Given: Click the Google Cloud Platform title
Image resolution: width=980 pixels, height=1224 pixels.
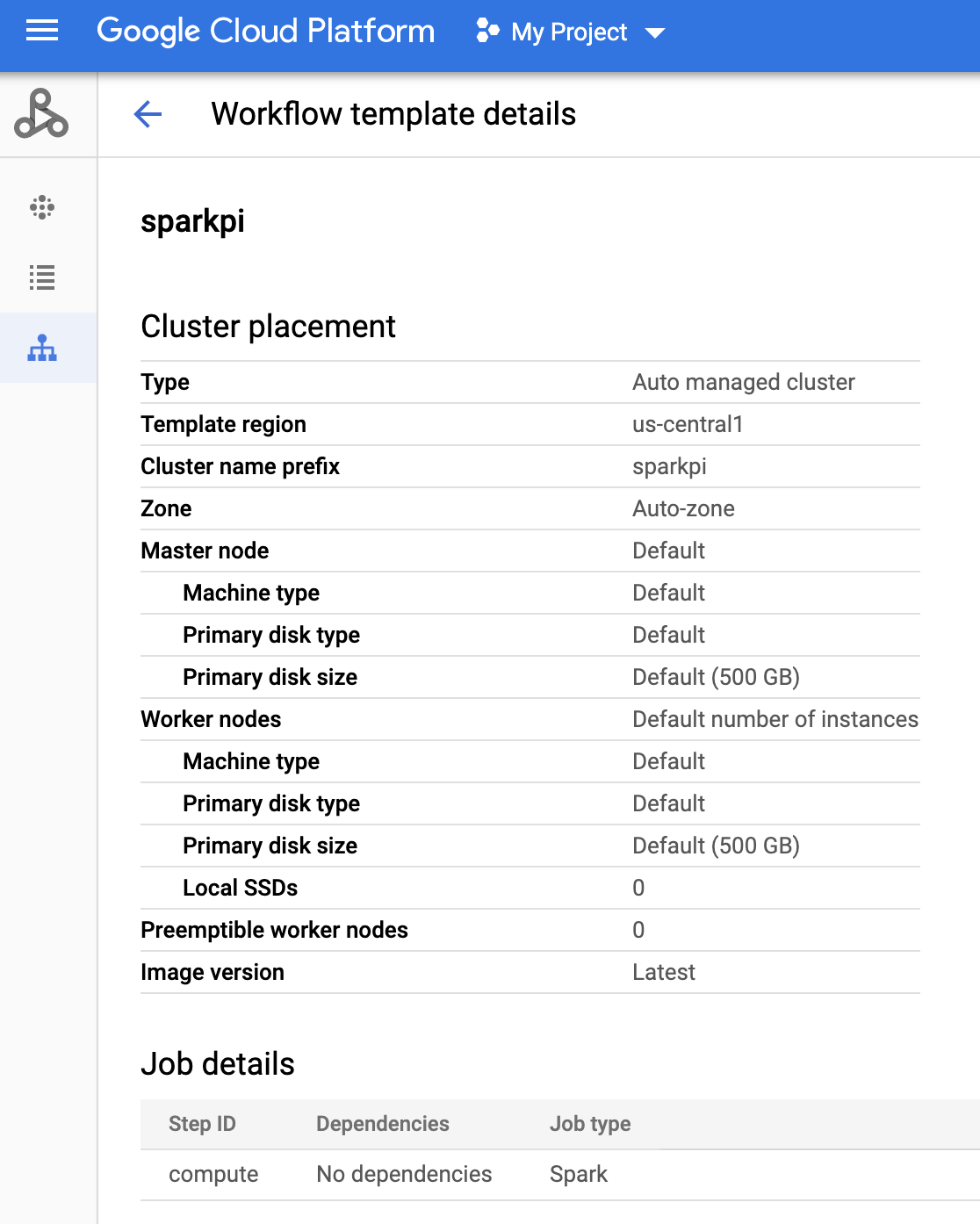Looking at the screenshot, I should pos(265,32).
